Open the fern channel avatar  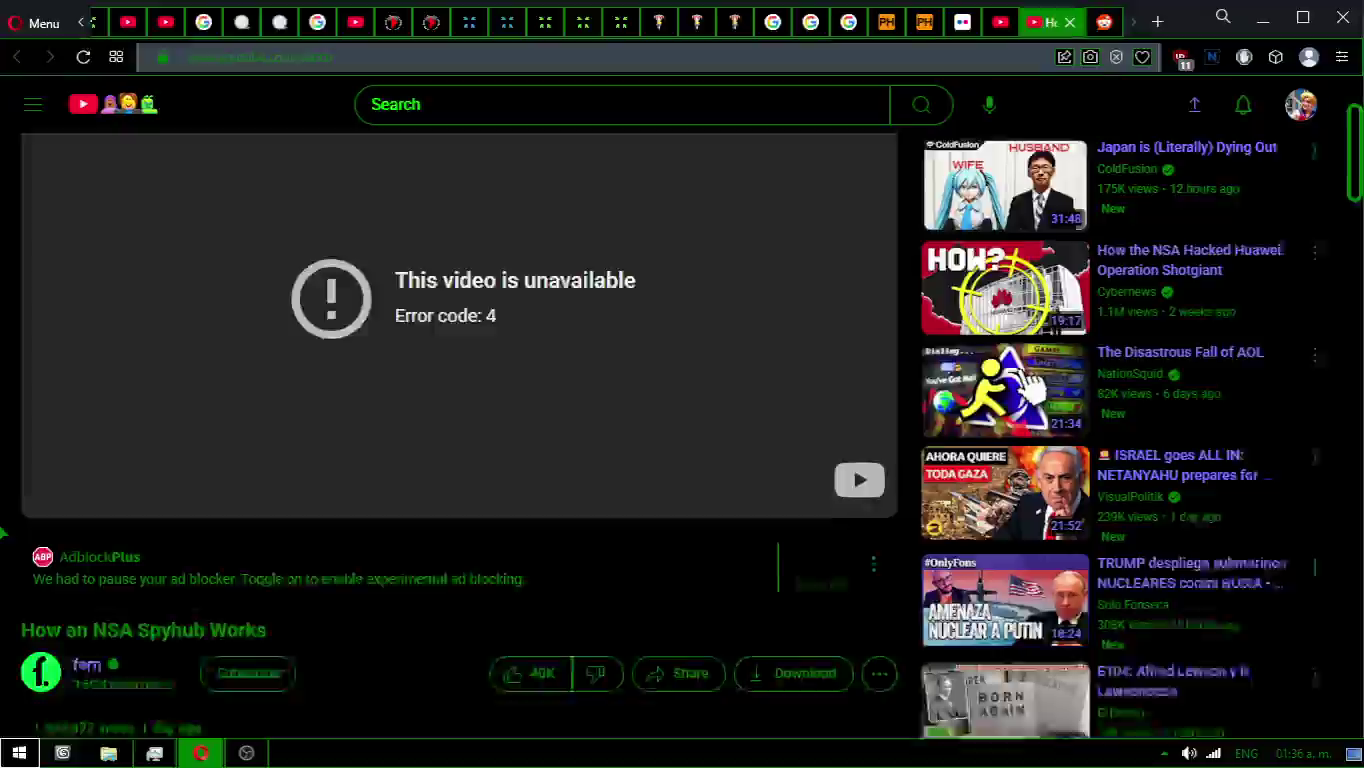point(41,672)
